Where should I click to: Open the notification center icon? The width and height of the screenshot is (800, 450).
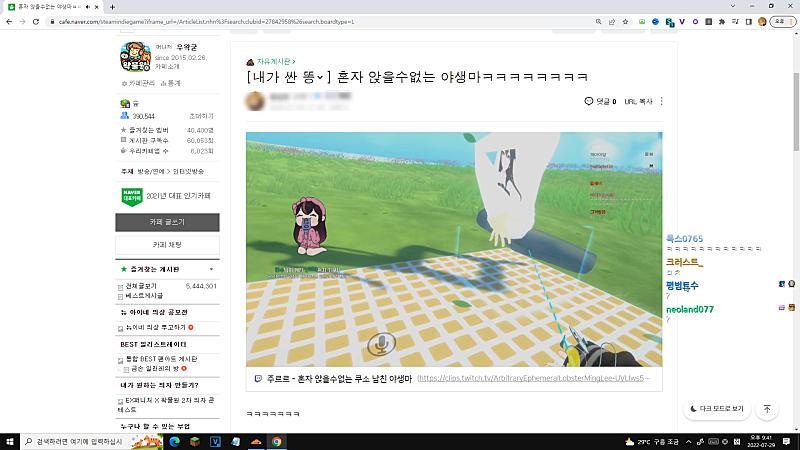pyautogui.click(x=787, y=442)
